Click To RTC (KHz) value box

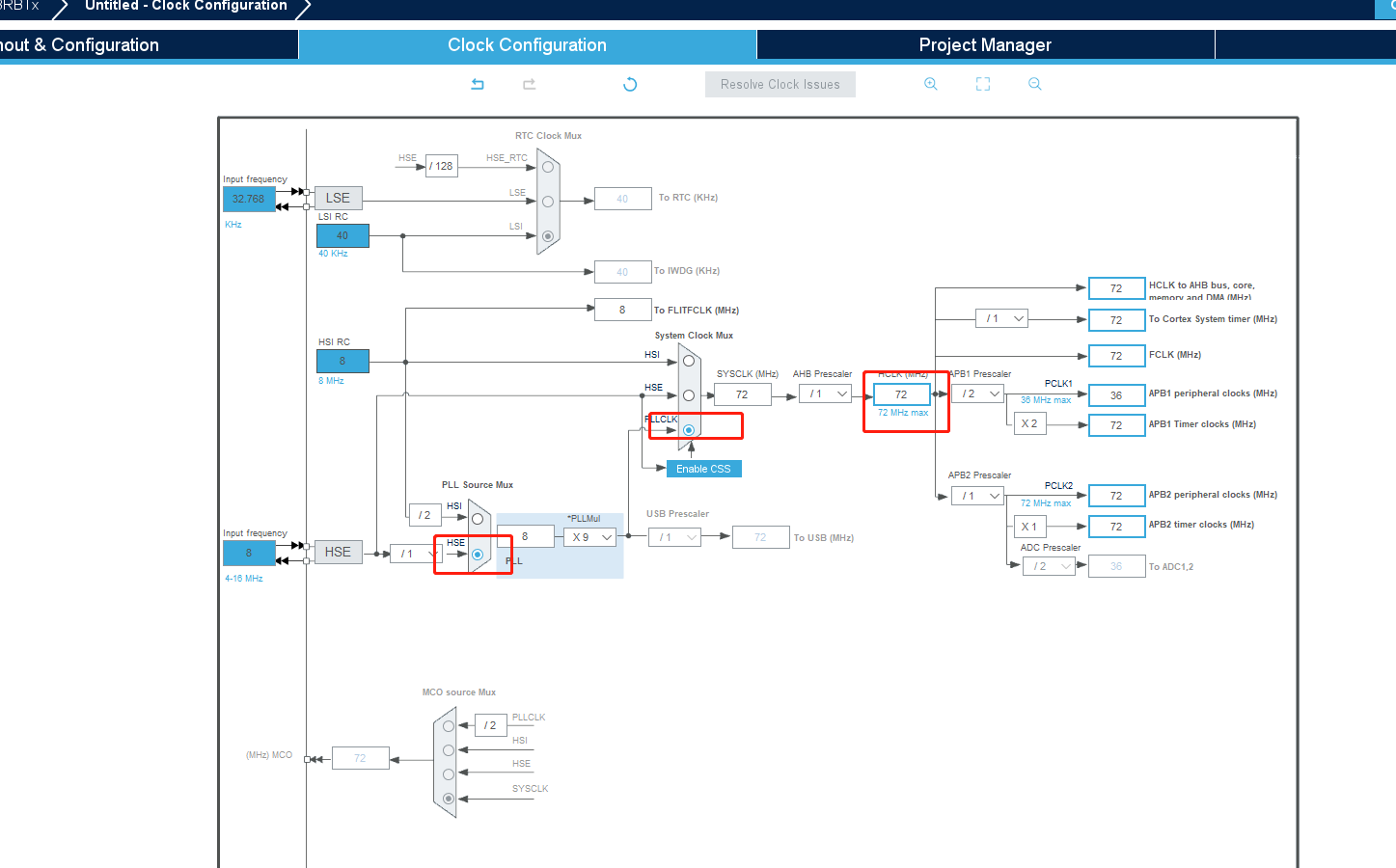tap(623, 199)
